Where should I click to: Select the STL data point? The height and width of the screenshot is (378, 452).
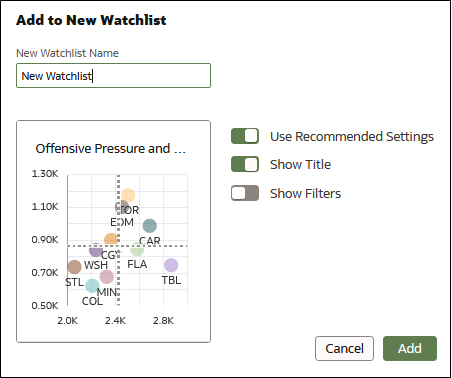74,267
